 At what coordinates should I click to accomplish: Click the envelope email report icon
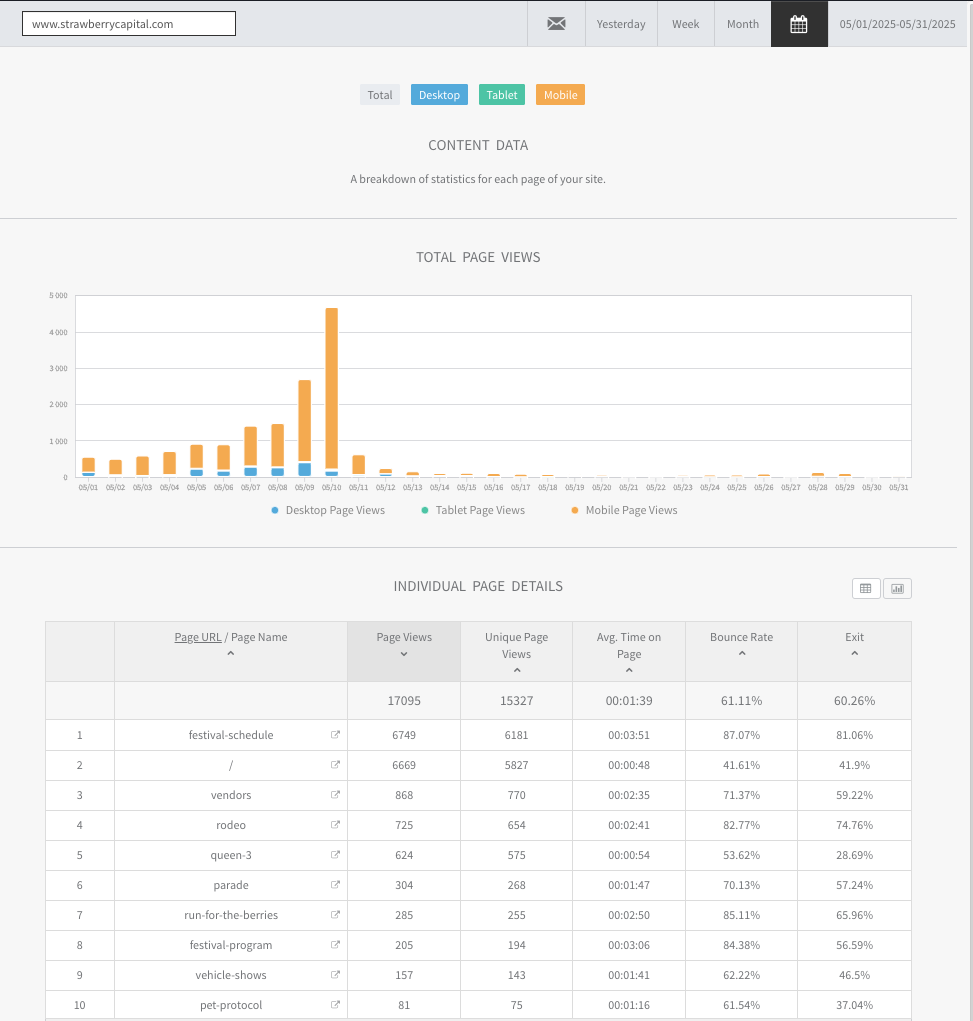pyautogui.click(x=556, y=24)
